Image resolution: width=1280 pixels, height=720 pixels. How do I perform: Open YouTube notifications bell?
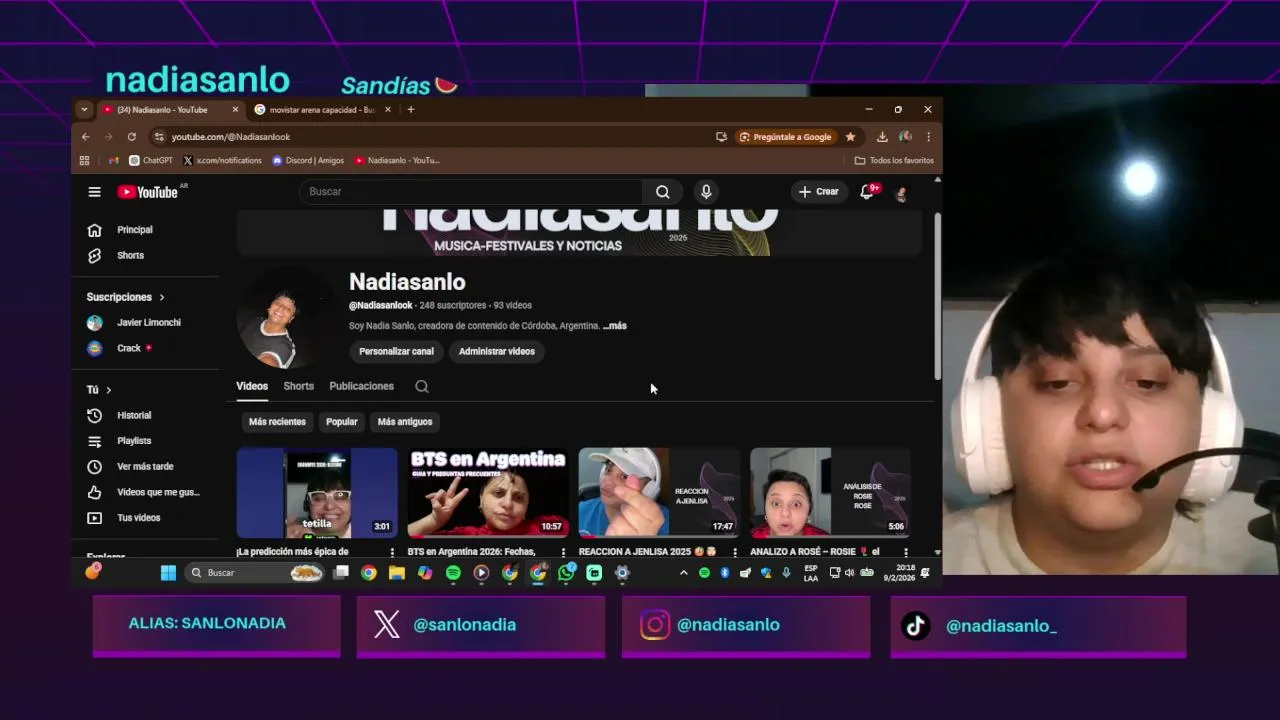(x=867, y=192)
